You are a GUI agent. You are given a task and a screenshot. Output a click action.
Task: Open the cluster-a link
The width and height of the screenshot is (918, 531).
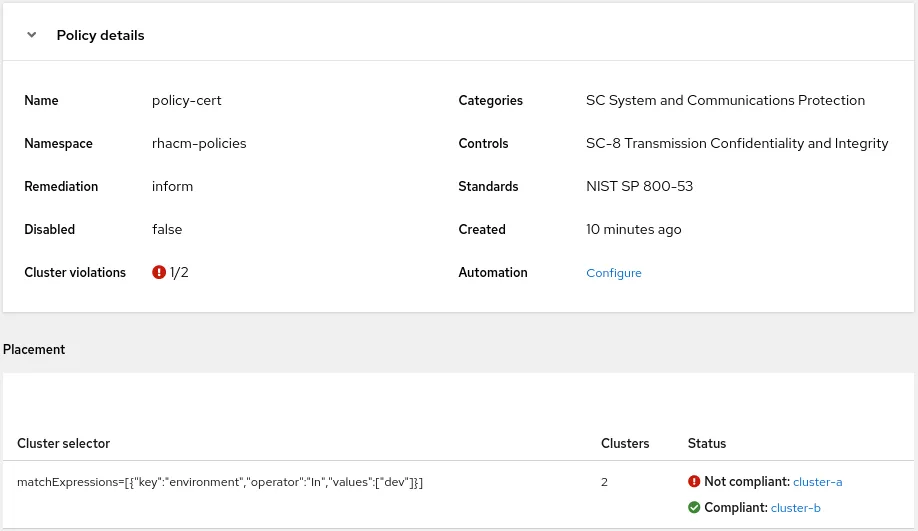(x=817, y=482)
